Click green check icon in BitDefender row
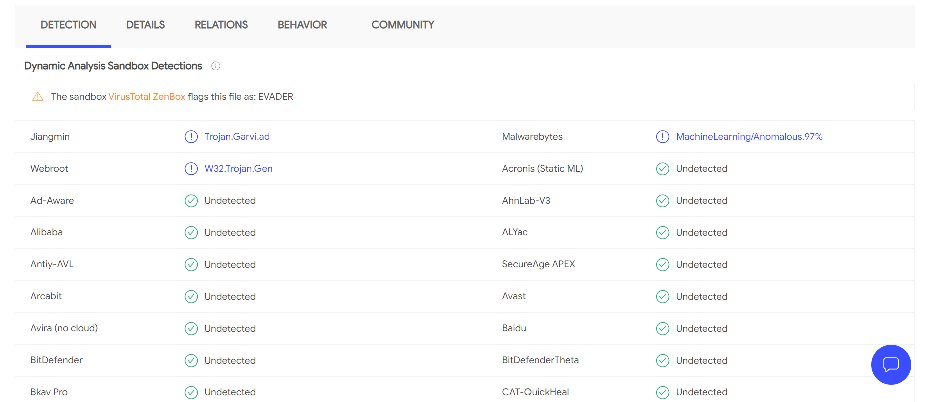The image size is (930, 402). point(191,360)
